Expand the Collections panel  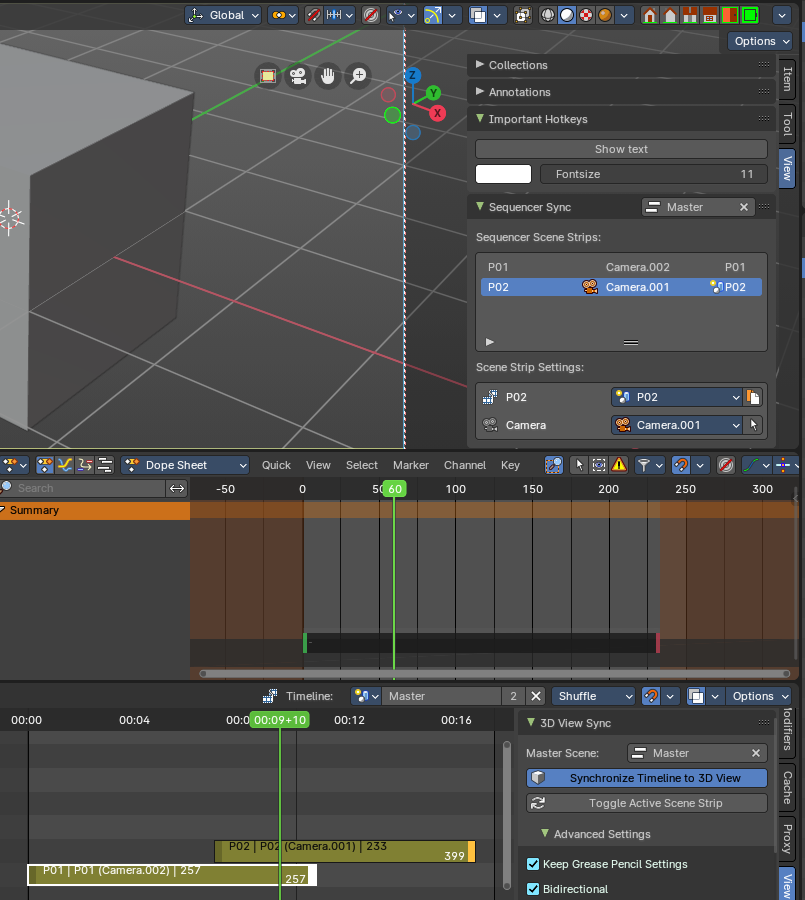pos(621,65)
